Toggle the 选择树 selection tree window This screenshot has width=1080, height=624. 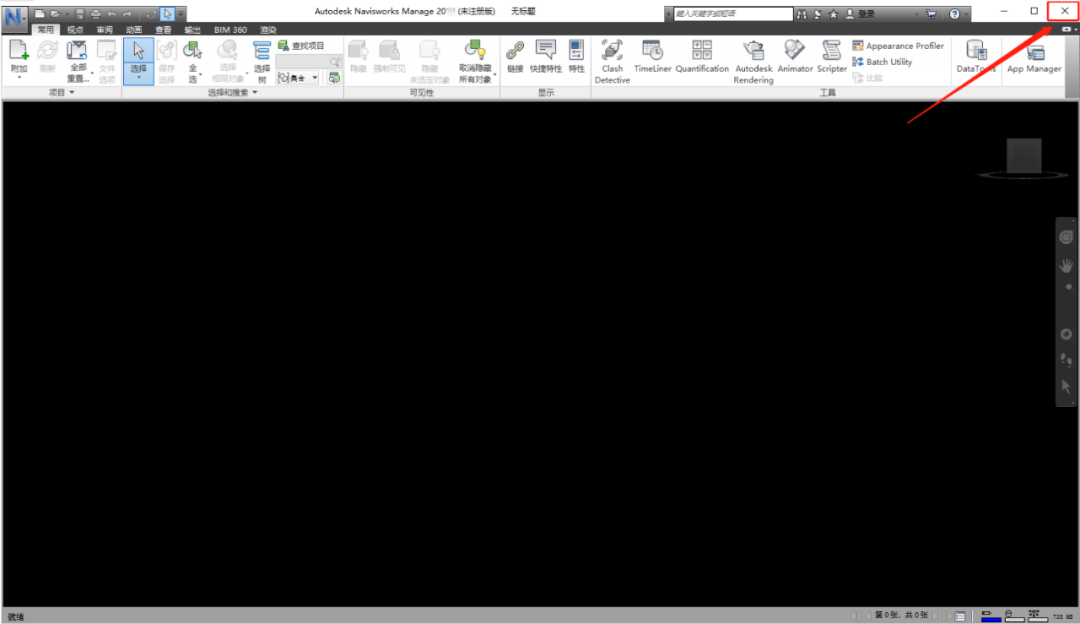coord(262,61)
